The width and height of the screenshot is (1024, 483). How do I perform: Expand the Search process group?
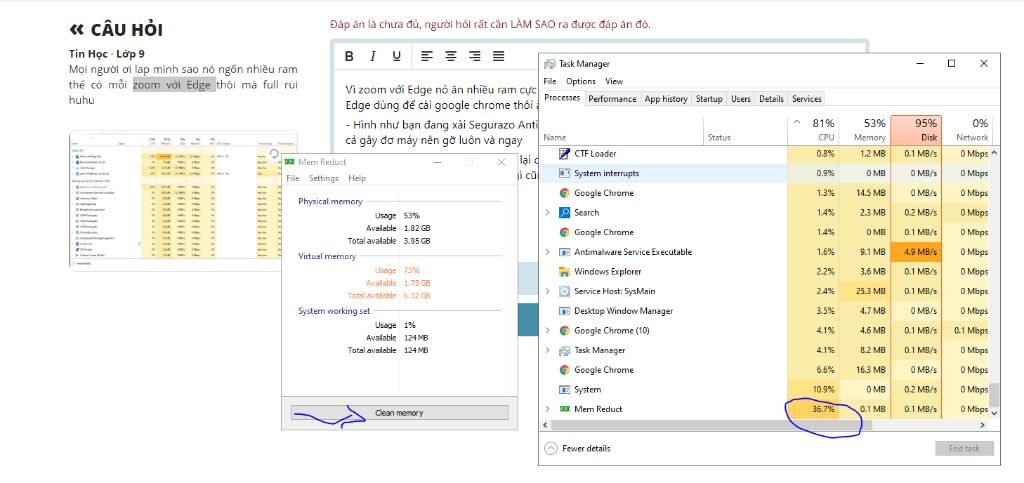[547, 212]
